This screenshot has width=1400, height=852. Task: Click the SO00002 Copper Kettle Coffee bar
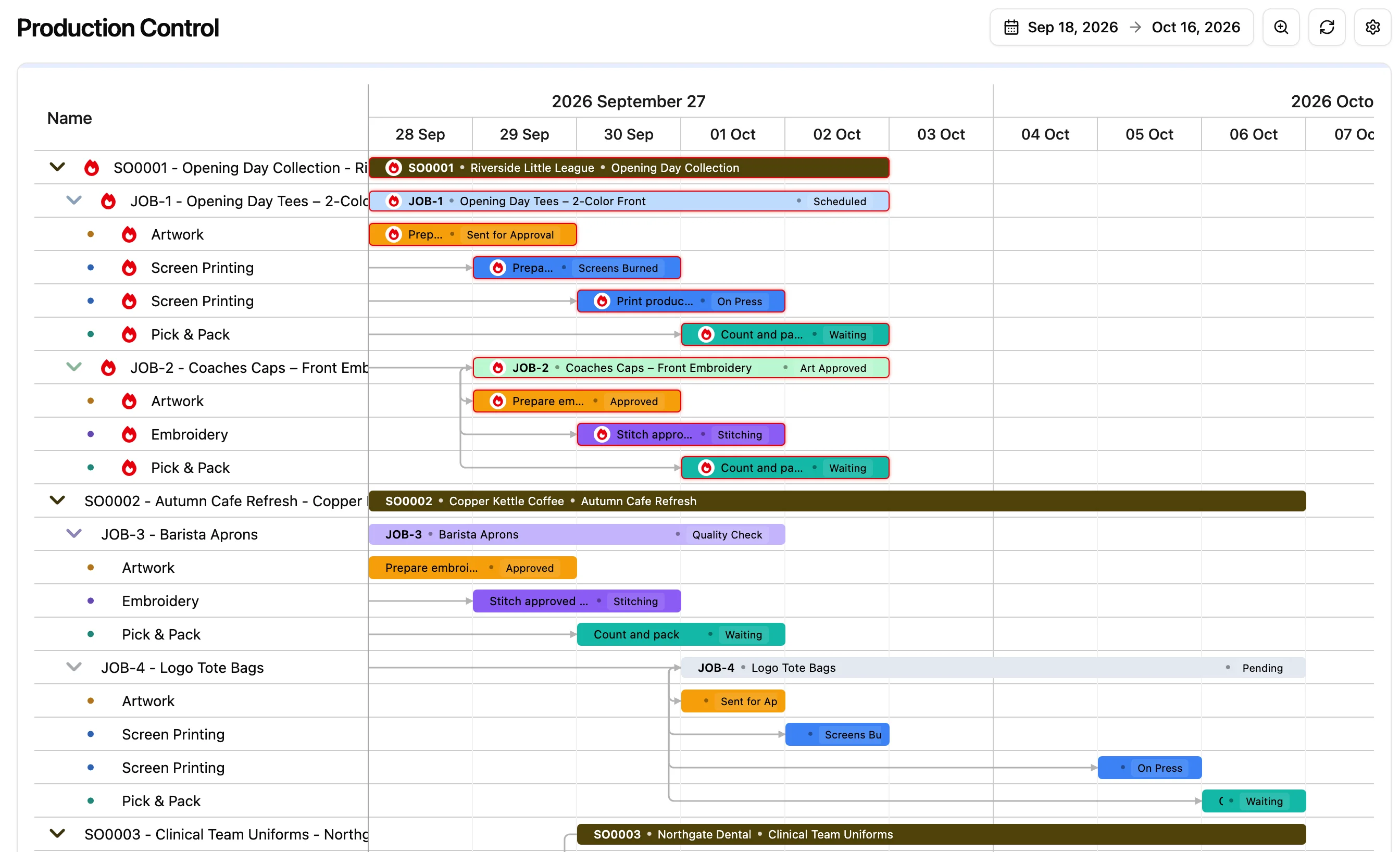837,501
